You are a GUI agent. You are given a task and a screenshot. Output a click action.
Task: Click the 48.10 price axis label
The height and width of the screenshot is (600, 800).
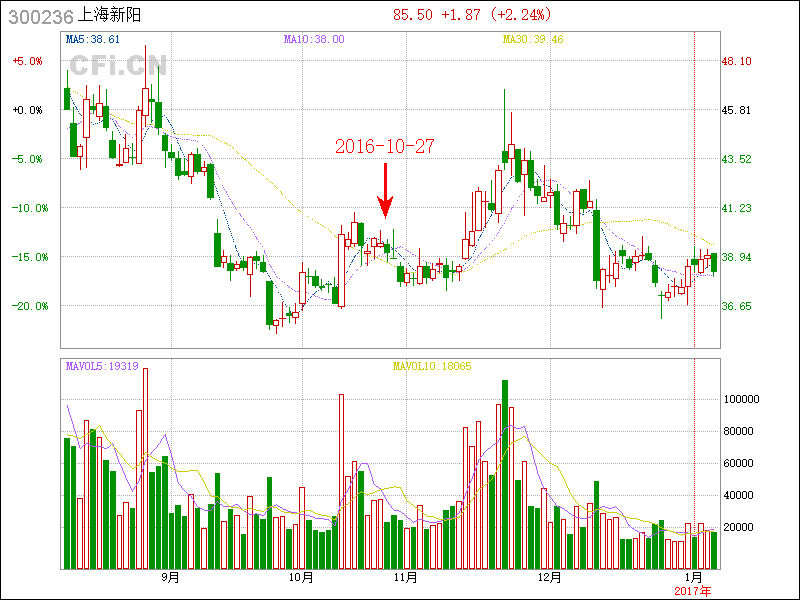point(736,61)
